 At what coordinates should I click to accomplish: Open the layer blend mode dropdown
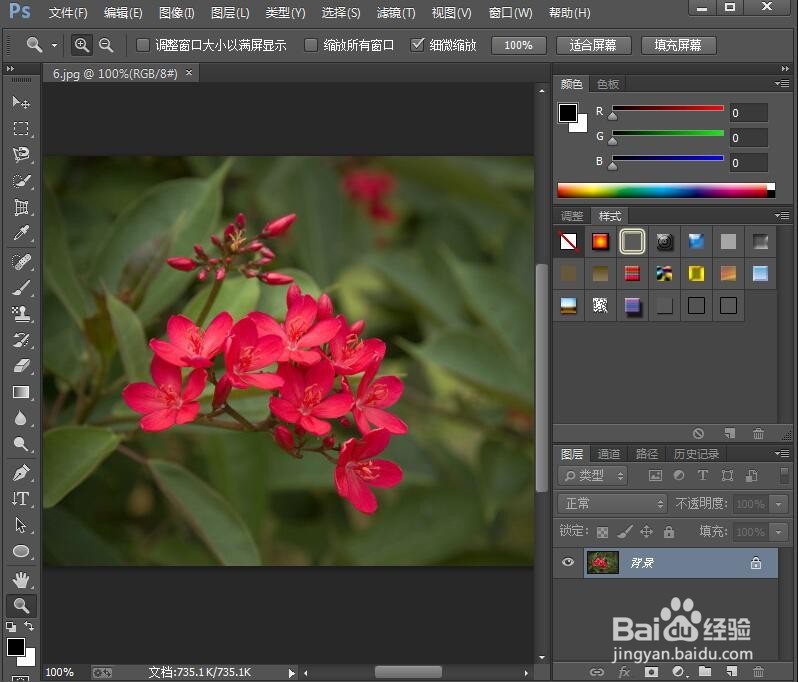click(x=612, y=504)
